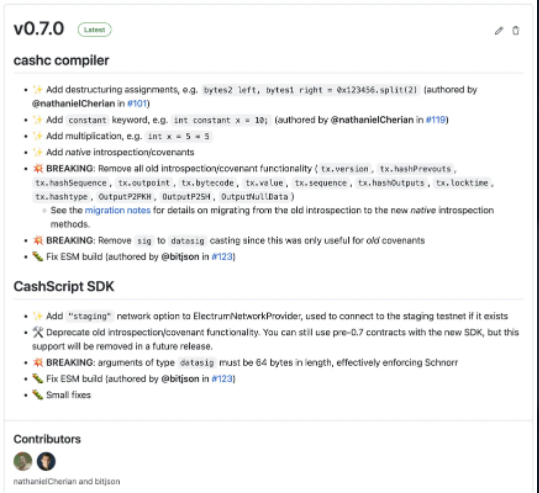The image size is (539, 493).
Task: Open pull request #101 link
Action: click(137, 103)
